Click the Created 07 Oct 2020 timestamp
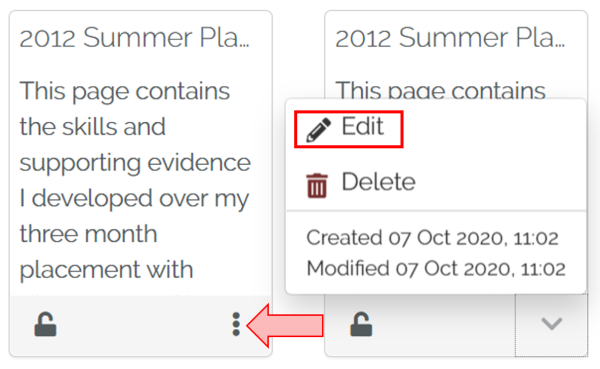Image resolution: width=600 pixels, height=369 pixels. 432,238
